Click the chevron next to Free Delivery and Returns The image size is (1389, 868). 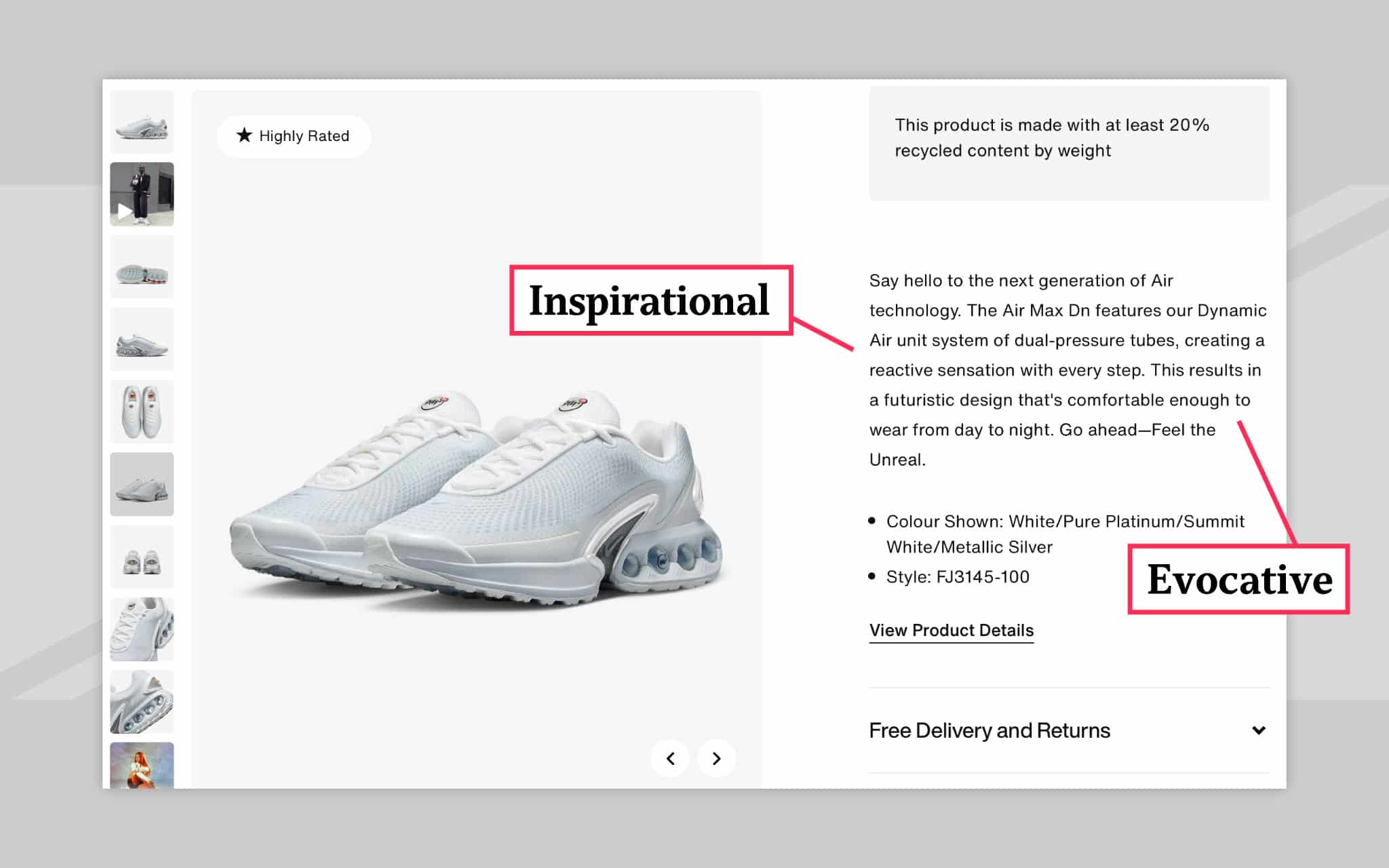(1259, 730)
